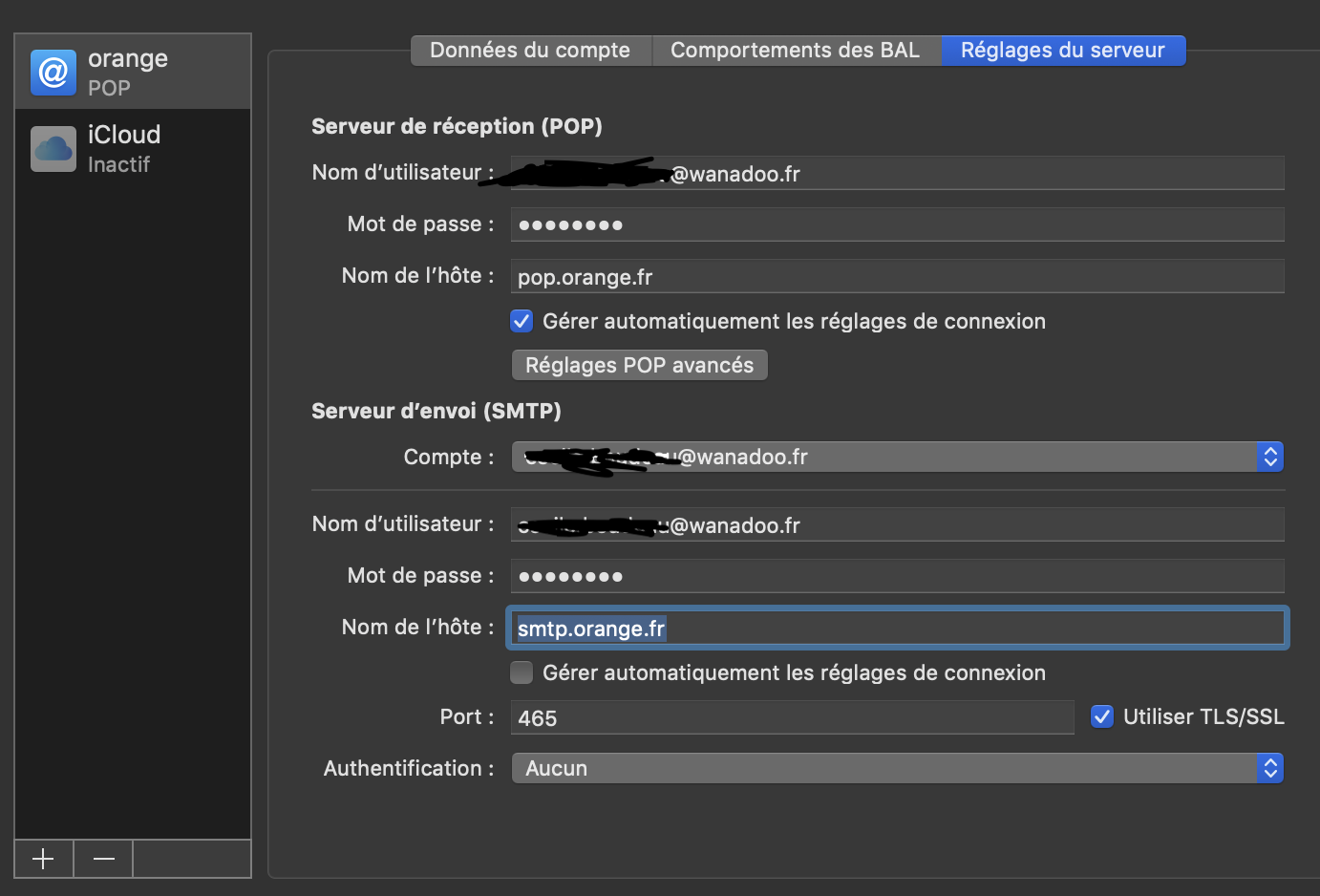Select the Réglages du serveur tab
The height and width of the screenshot is (896, 1320).
pos(1063,50)
